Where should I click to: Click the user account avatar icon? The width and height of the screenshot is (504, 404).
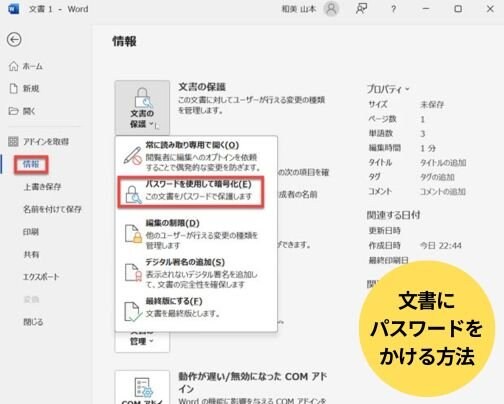331,9
